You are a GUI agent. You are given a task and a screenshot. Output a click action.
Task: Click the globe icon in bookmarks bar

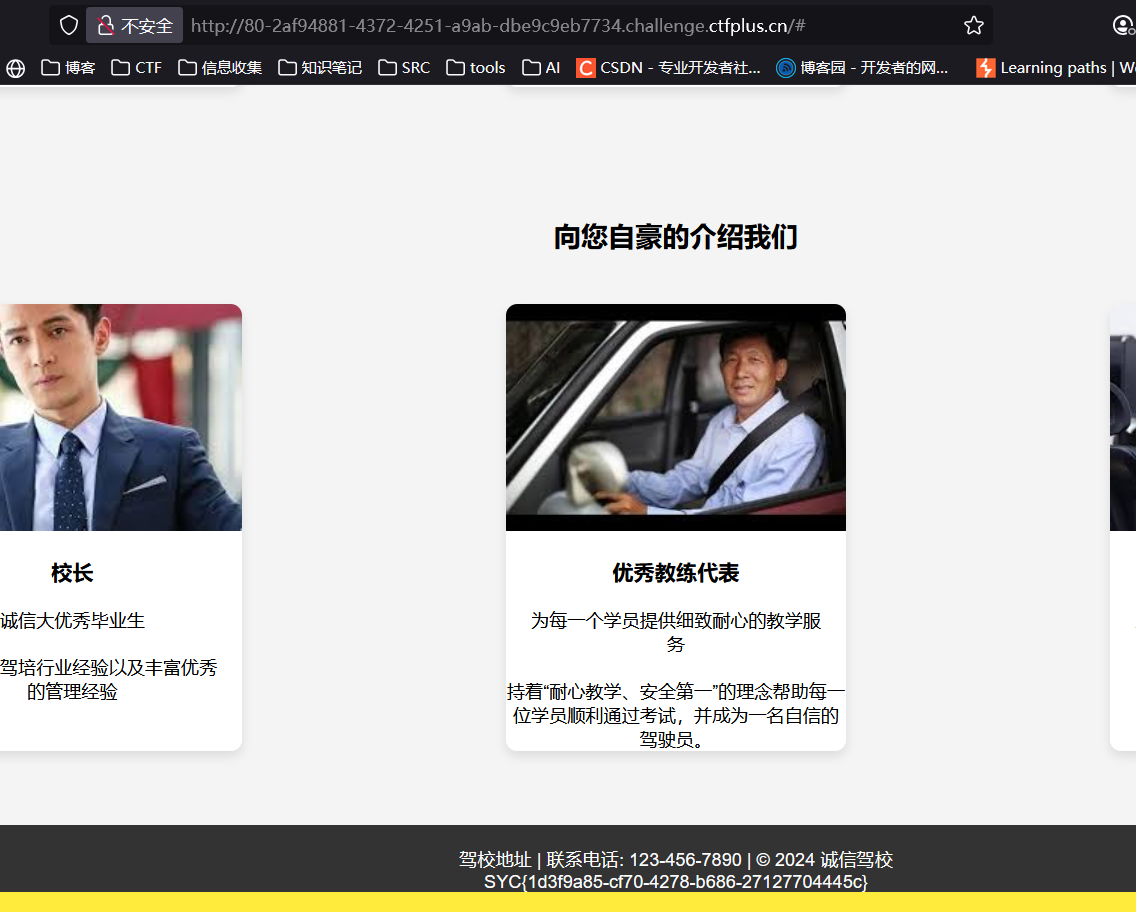(16, 68)
